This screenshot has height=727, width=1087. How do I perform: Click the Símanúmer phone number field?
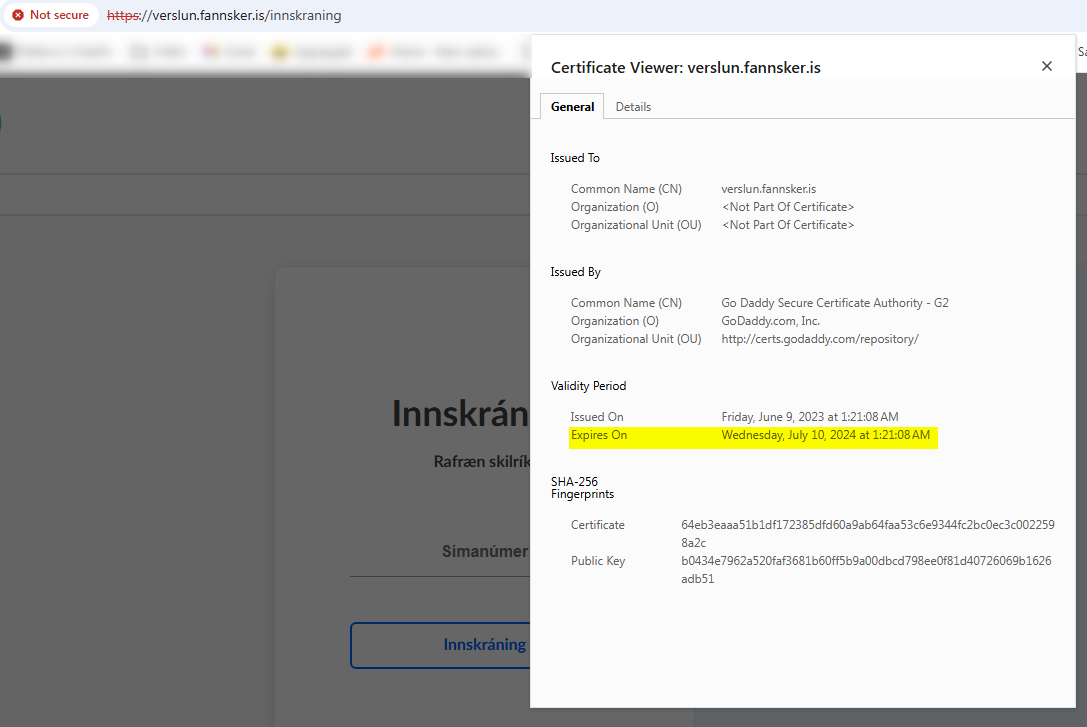coord(440,552)
